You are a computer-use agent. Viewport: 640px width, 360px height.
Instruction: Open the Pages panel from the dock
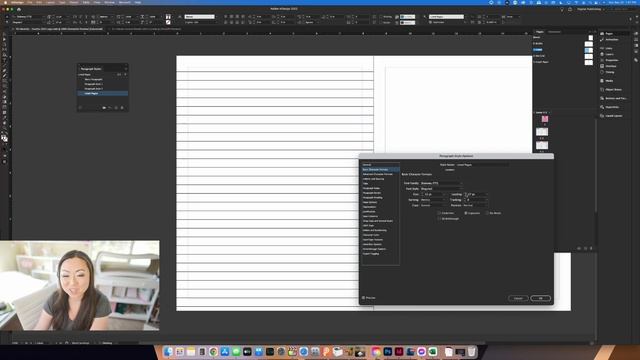pos(609,33)
